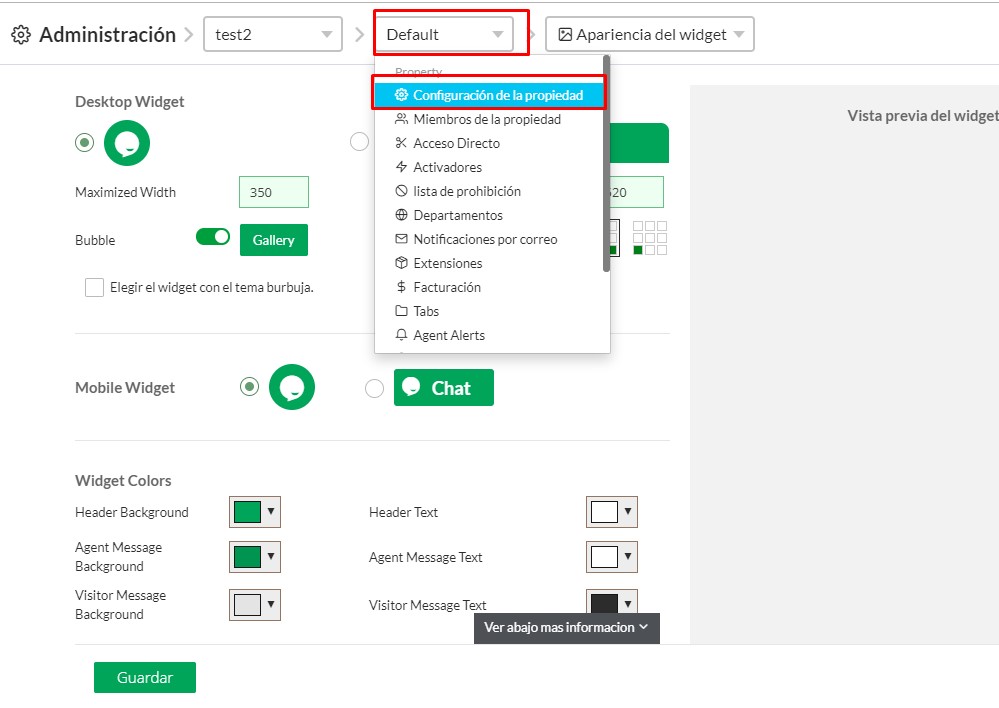The width and height of the screenshot is (999, 708).
Task: Toggle the Bubble switch off
Action: (x=212, y=237)
